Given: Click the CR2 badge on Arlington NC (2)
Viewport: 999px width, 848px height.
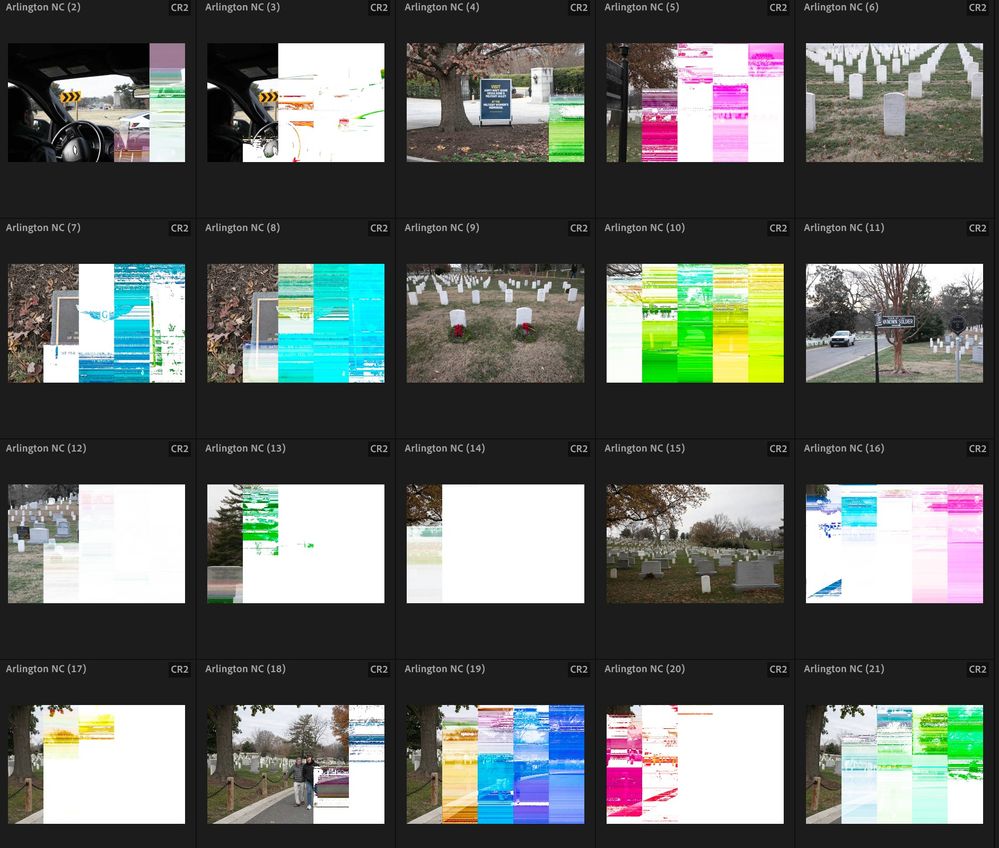Looking at the screenshot, I should [x=179, y=8].
